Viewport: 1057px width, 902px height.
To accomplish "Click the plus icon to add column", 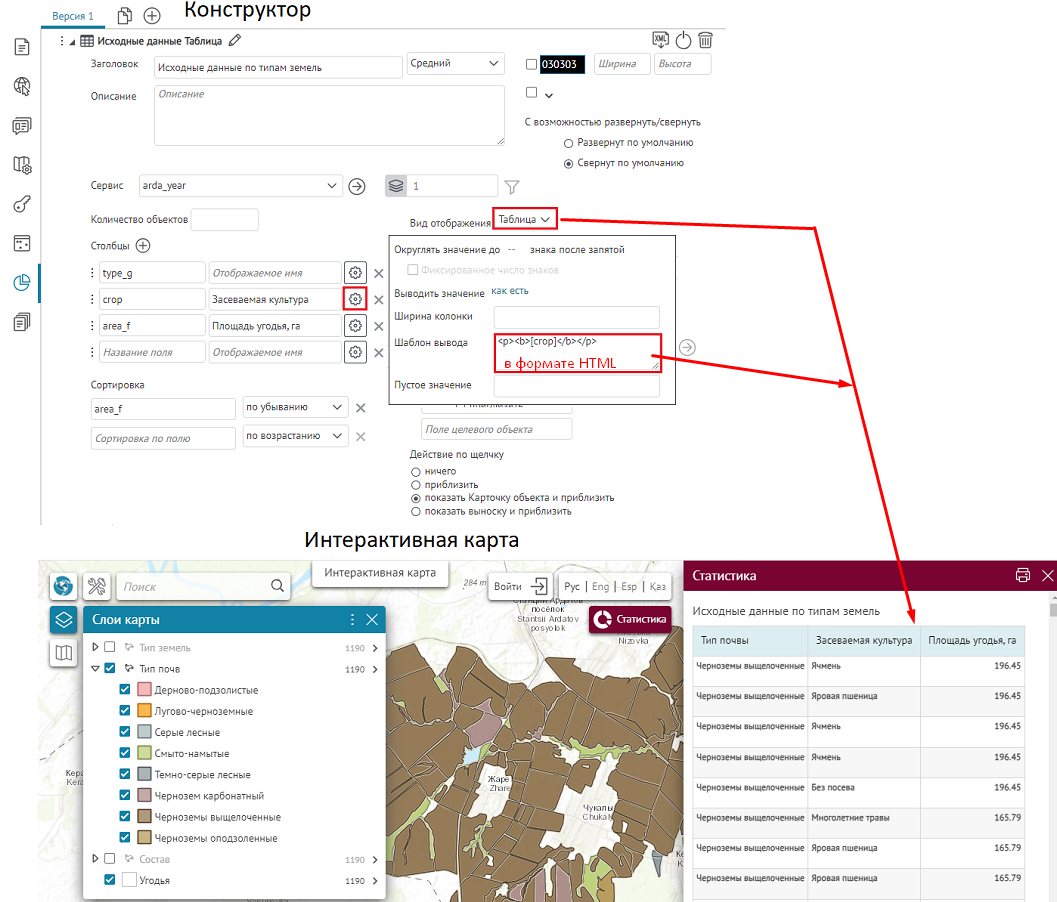I will 143,246.
